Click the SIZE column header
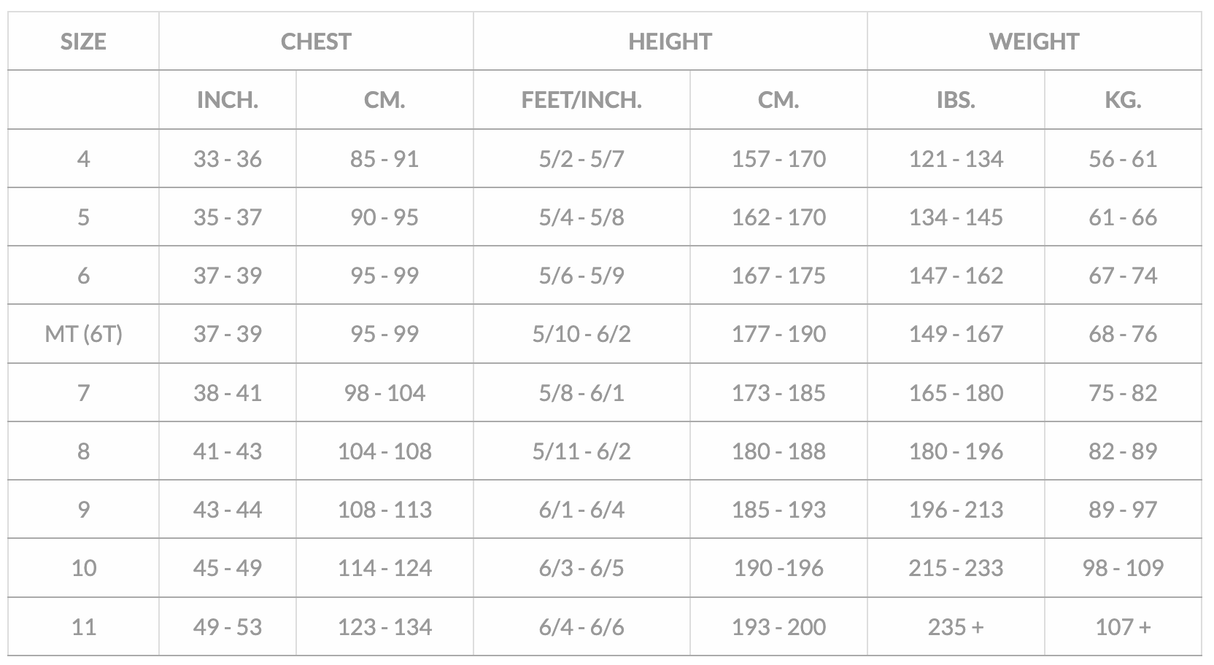This screenshot has width=1214, height=665. pos(83,42)
